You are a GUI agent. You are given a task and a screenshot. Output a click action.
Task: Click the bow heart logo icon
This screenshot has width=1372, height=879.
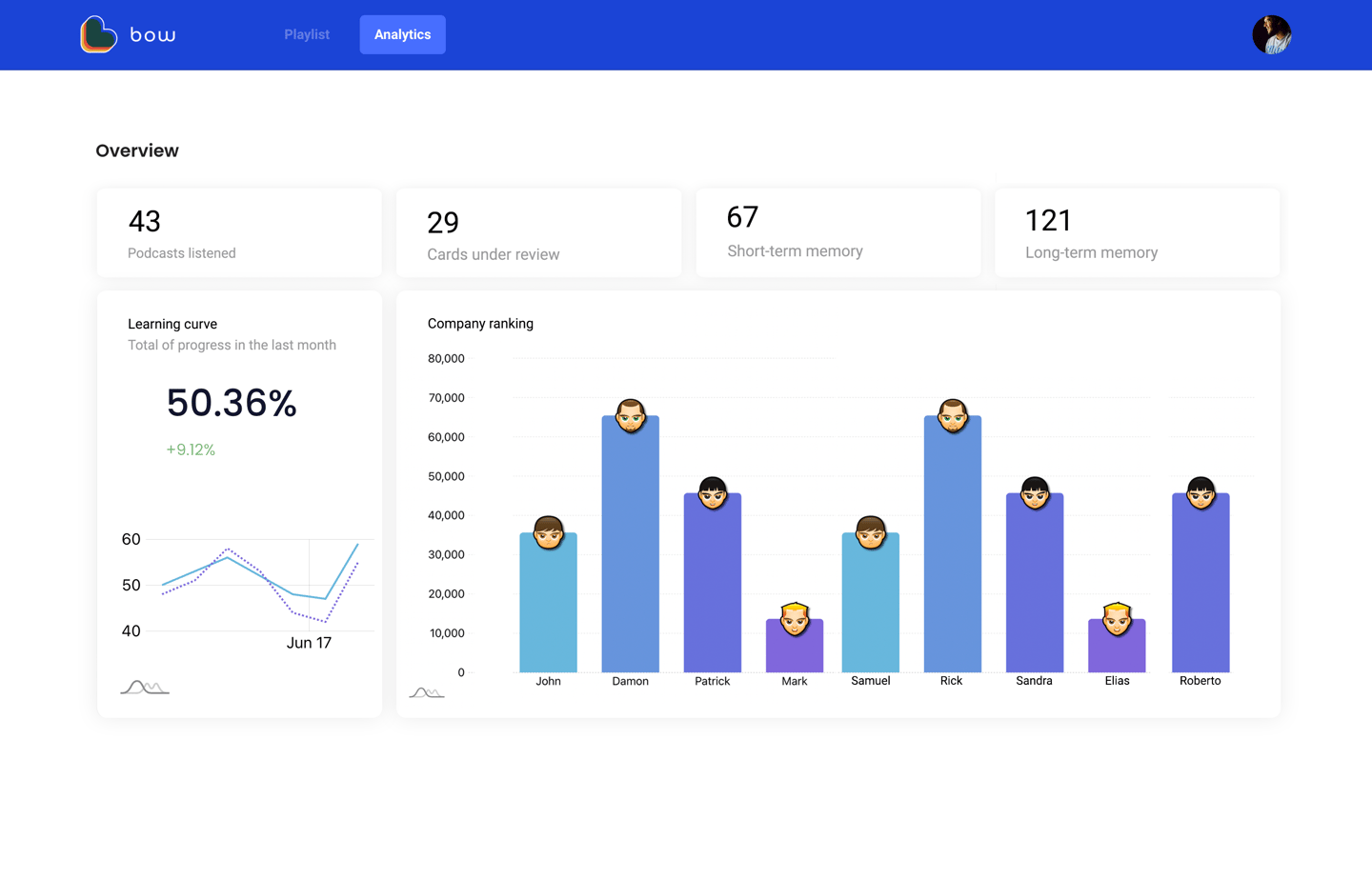99,34
